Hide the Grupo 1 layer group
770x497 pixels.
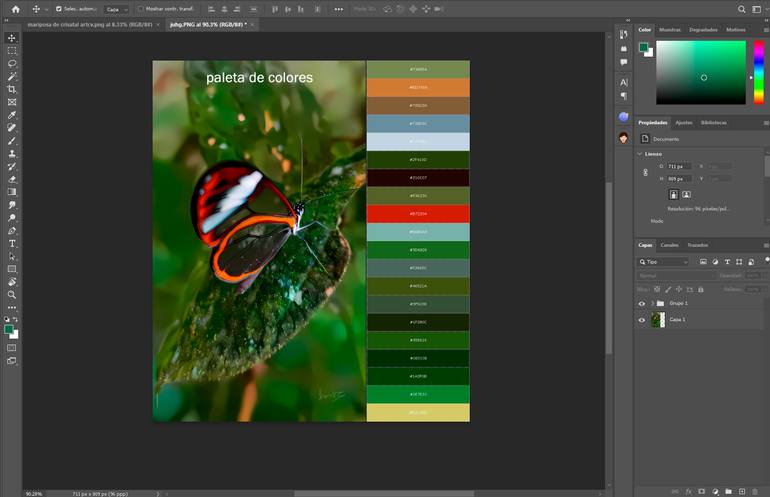coord(642,303)
